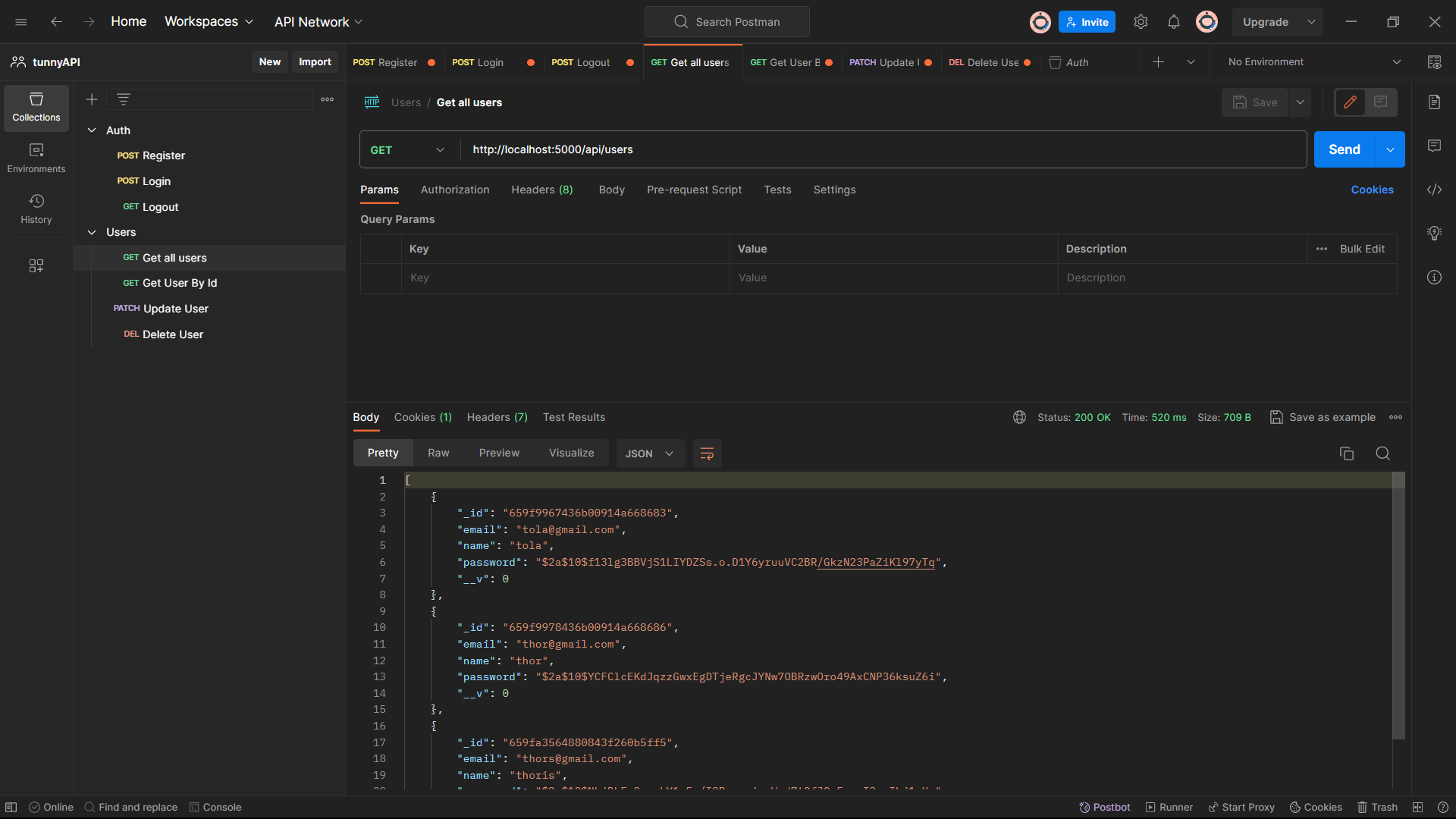Click Save as example
This screenshot has height=819, width=1456.
pos(1323,417)
